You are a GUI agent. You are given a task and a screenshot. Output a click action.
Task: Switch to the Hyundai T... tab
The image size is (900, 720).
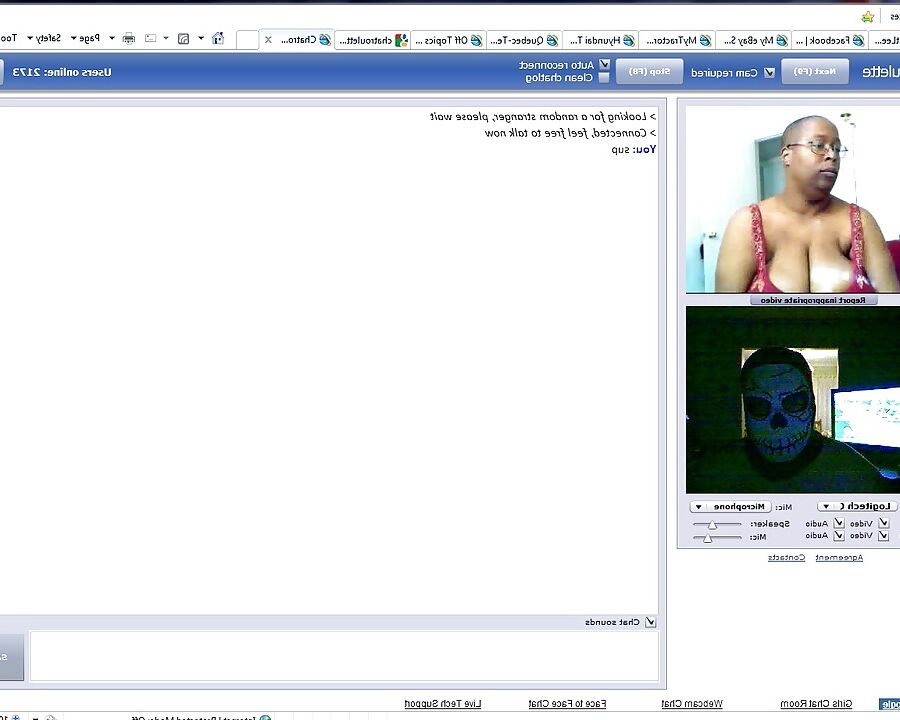601,40
